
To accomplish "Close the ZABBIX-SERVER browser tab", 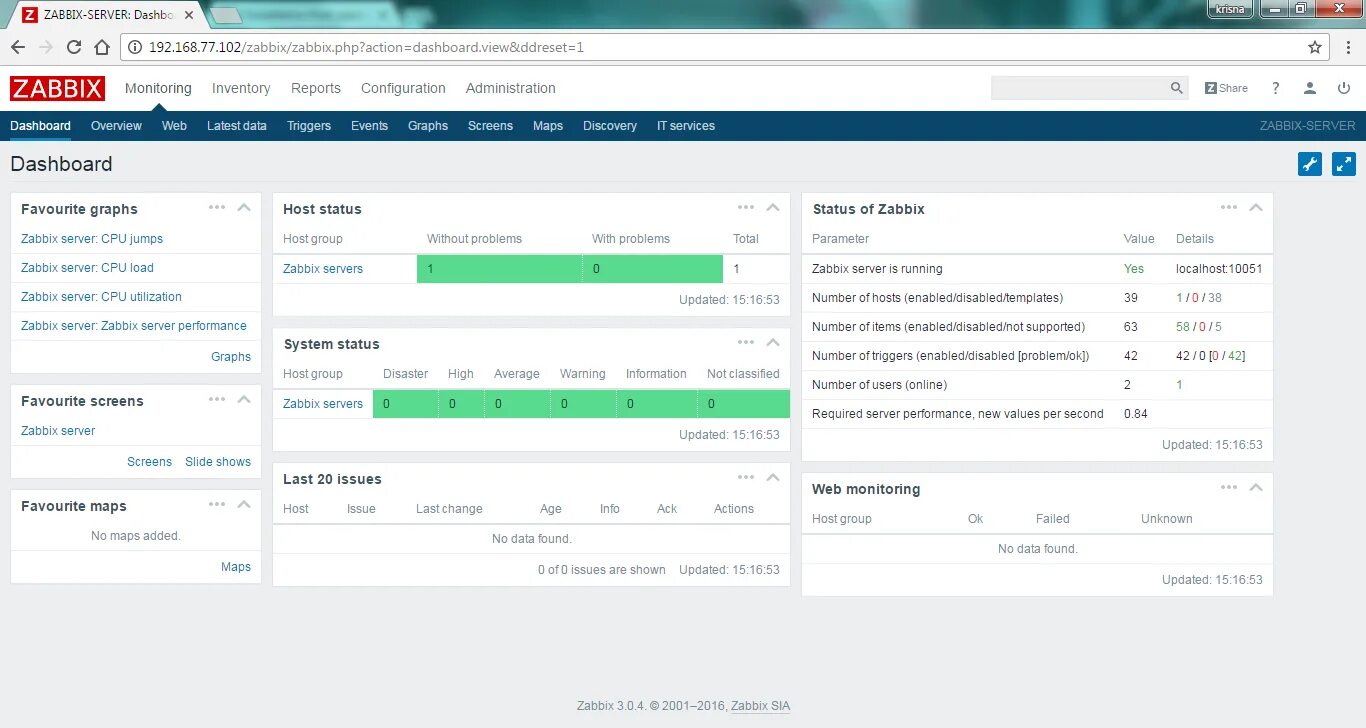I will (189, 15).
